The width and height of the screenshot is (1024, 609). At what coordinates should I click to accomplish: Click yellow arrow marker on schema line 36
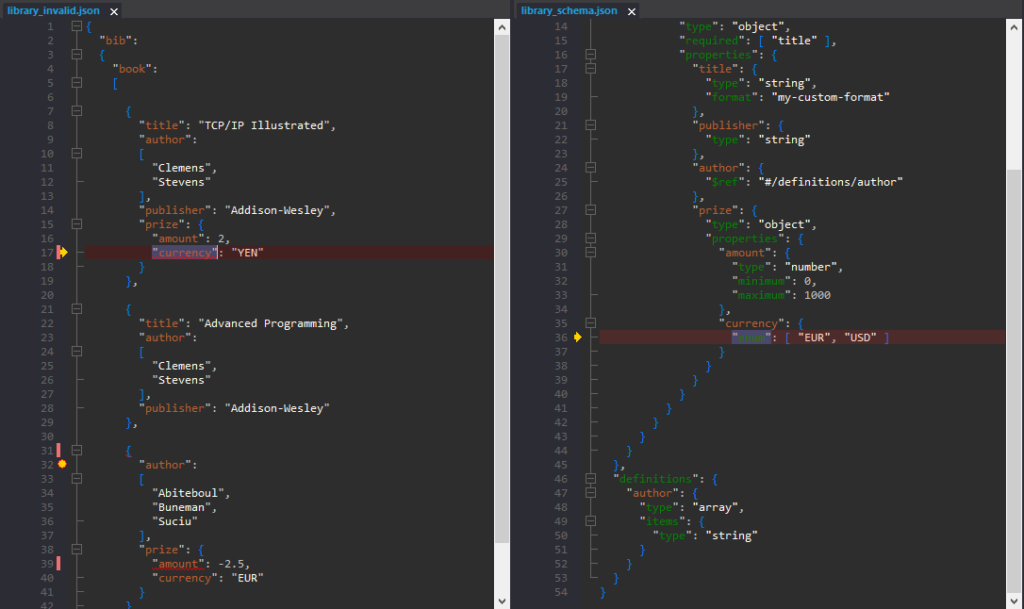pos(577,337)
